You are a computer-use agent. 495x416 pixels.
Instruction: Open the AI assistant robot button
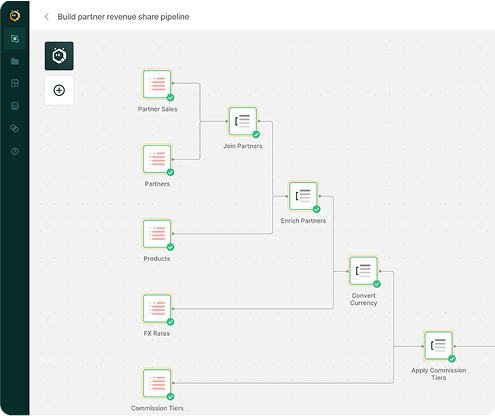point(59,56)
